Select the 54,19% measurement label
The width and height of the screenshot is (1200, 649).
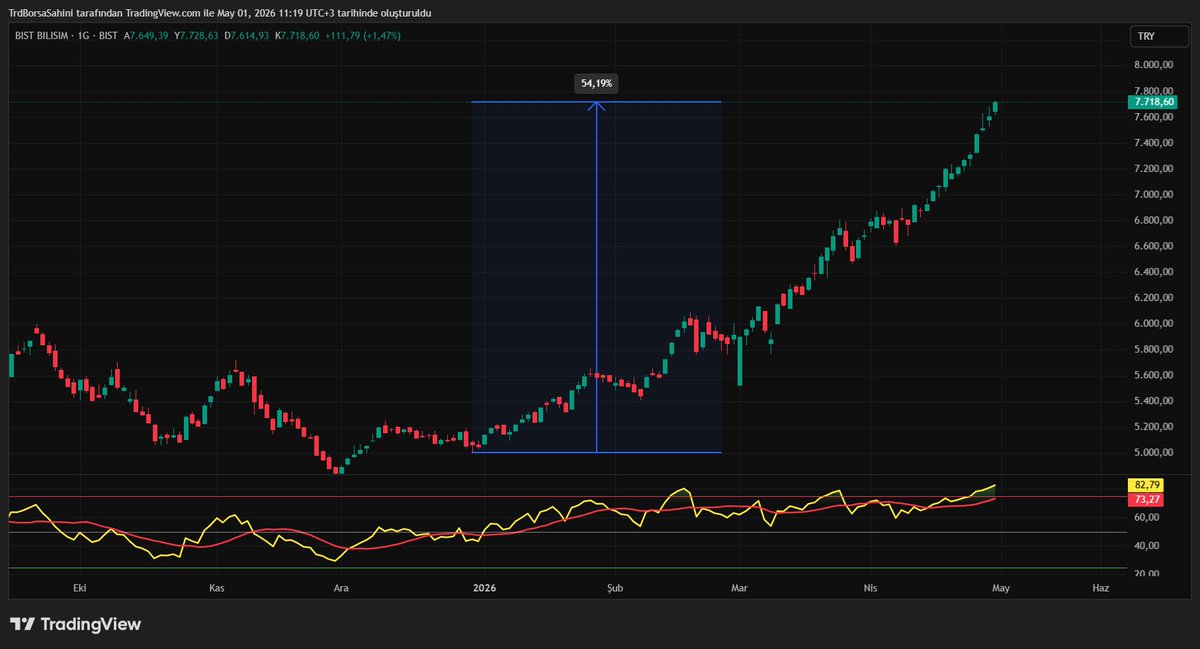(x=596, y=83)
